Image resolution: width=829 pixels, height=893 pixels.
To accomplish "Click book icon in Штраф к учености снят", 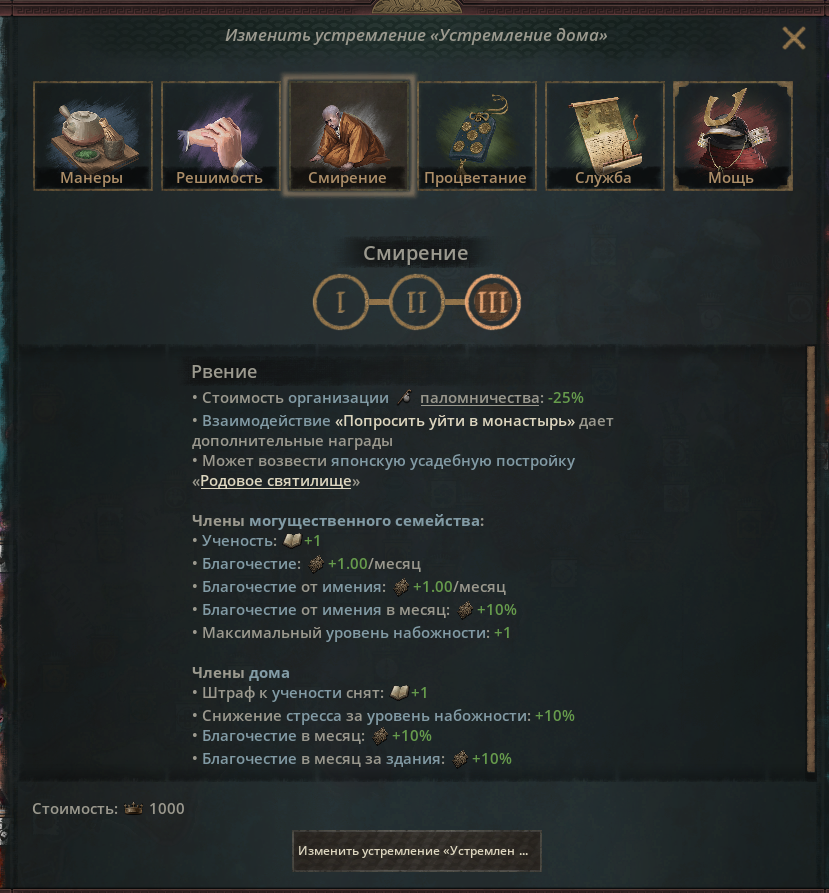I will click(x=399, y=693).
